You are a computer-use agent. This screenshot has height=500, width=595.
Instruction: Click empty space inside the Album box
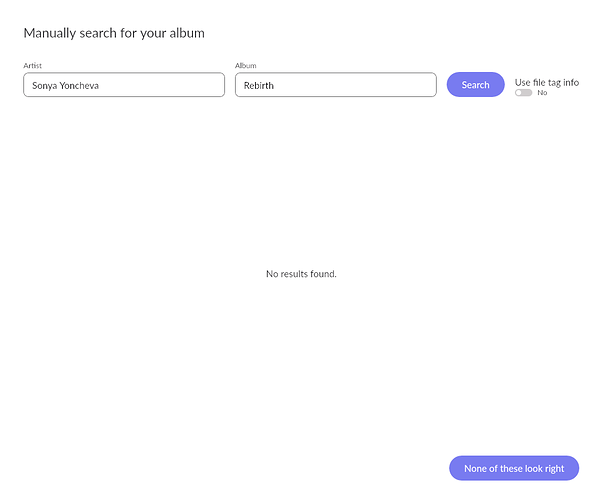click(355, 85)
